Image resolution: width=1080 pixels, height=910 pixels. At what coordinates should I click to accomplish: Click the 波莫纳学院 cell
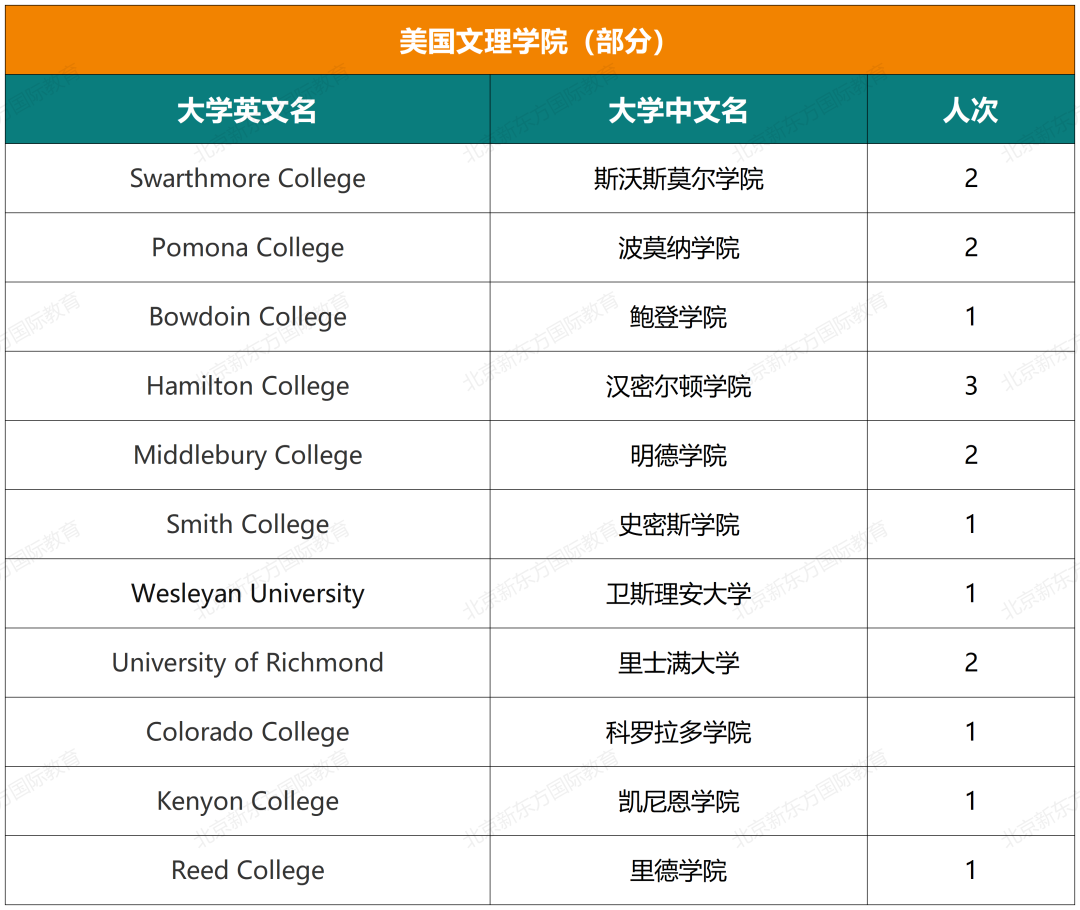point(678,247)
